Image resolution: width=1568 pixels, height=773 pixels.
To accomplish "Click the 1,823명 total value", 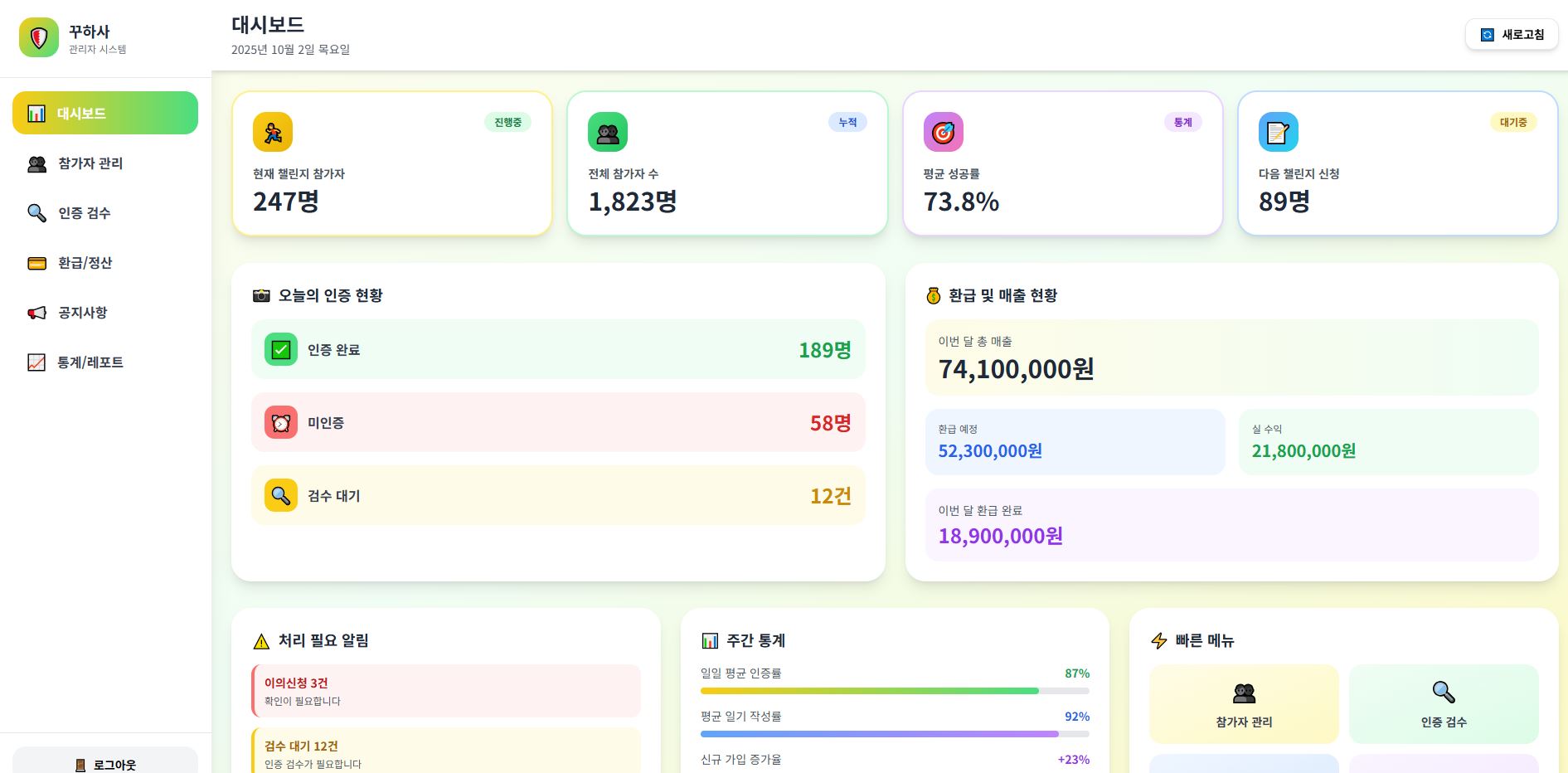I will click(633, 202).
